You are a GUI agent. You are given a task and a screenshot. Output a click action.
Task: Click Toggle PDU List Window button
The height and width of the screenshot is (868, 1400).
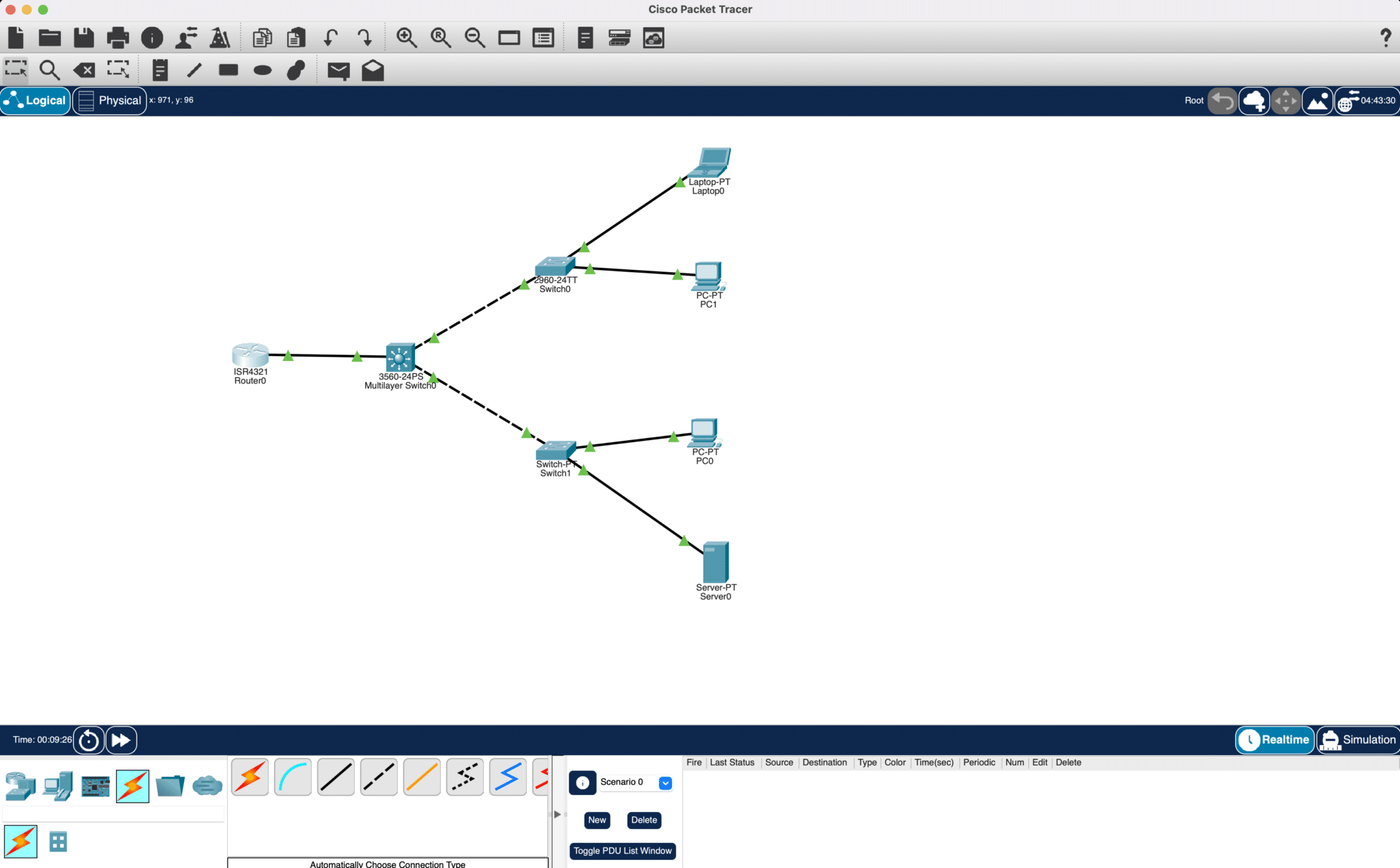tap(622, 851)
